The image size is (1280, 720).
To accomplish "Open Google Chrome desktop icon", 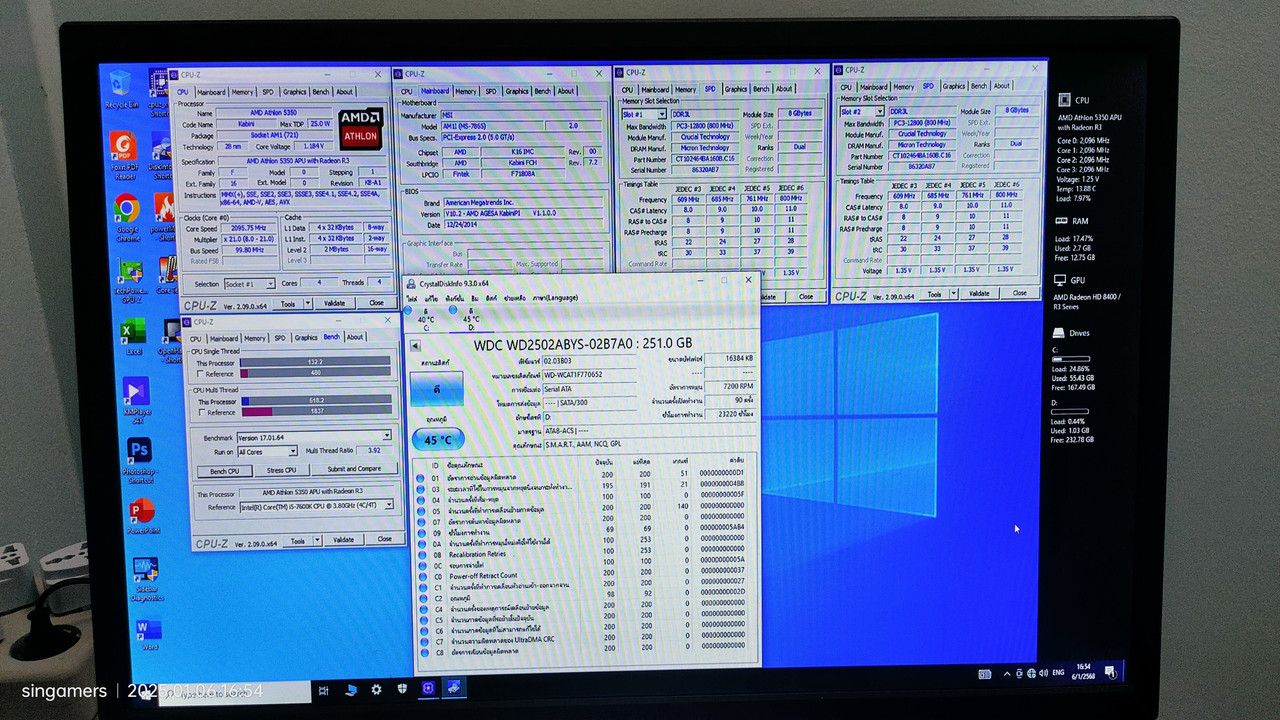I will [x=126, y=217].
